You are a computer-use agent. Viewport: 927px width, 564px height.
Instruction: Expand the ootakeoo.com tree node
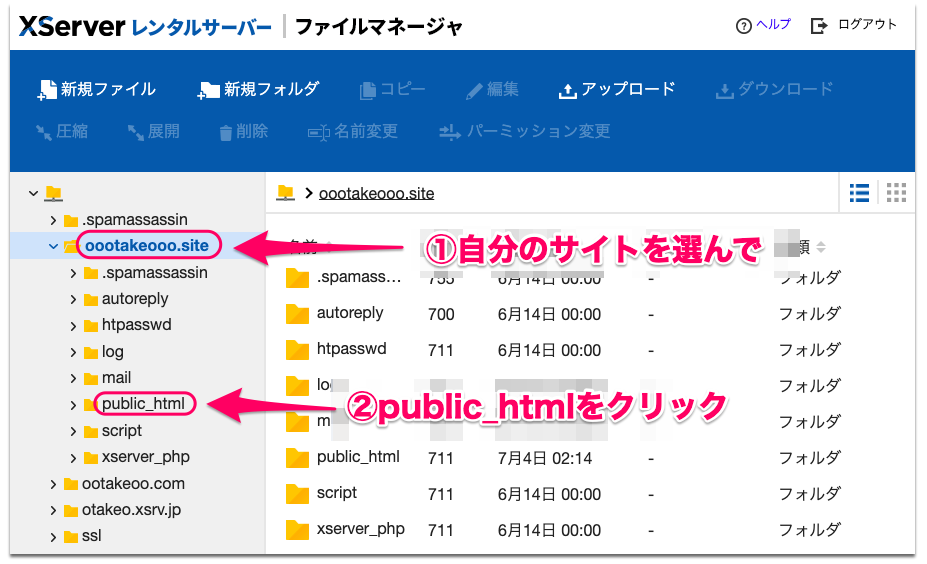click(x=53, y=484)
